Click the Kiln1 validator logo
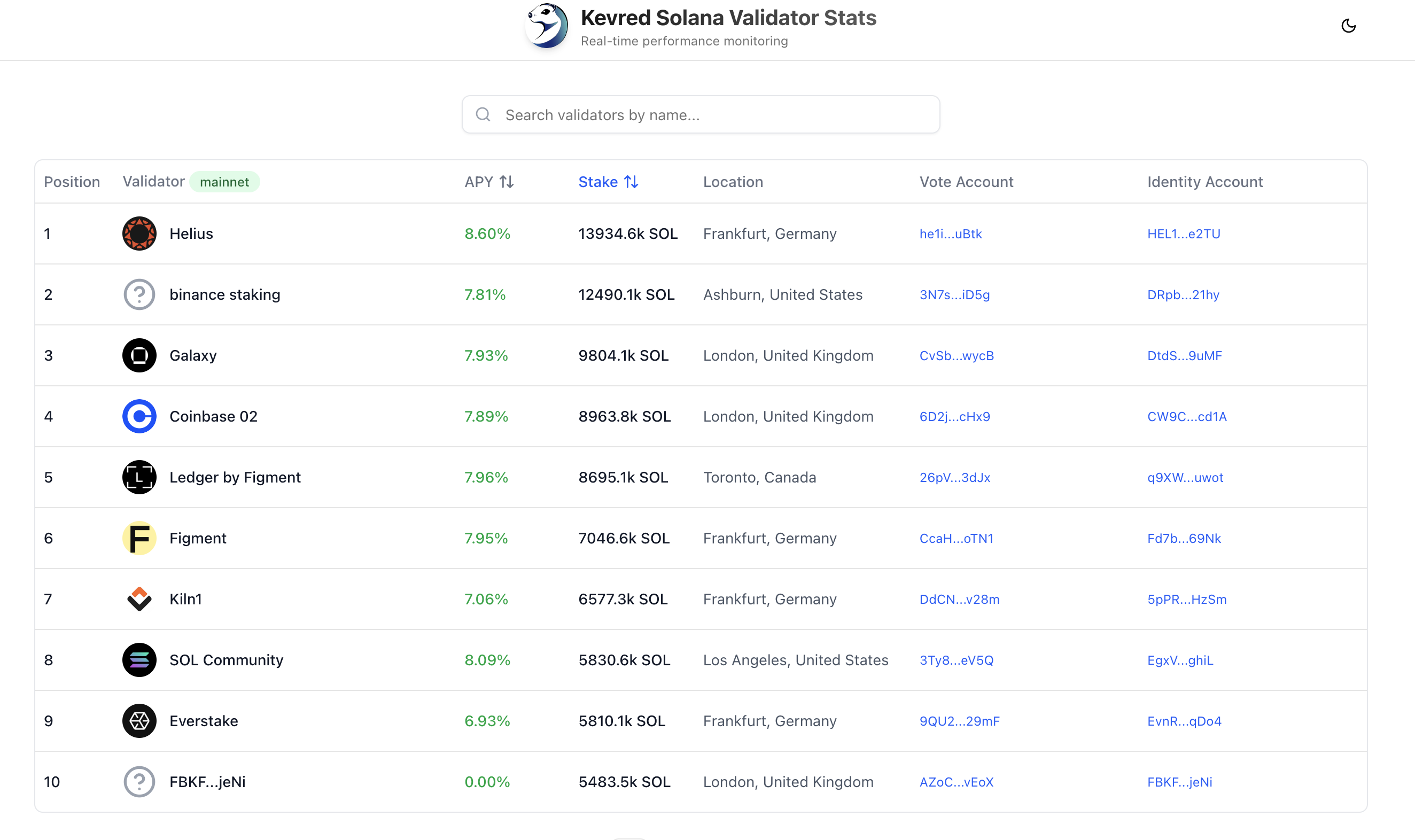This screenshot has width=1415, height=840. (x=139, y=599)
